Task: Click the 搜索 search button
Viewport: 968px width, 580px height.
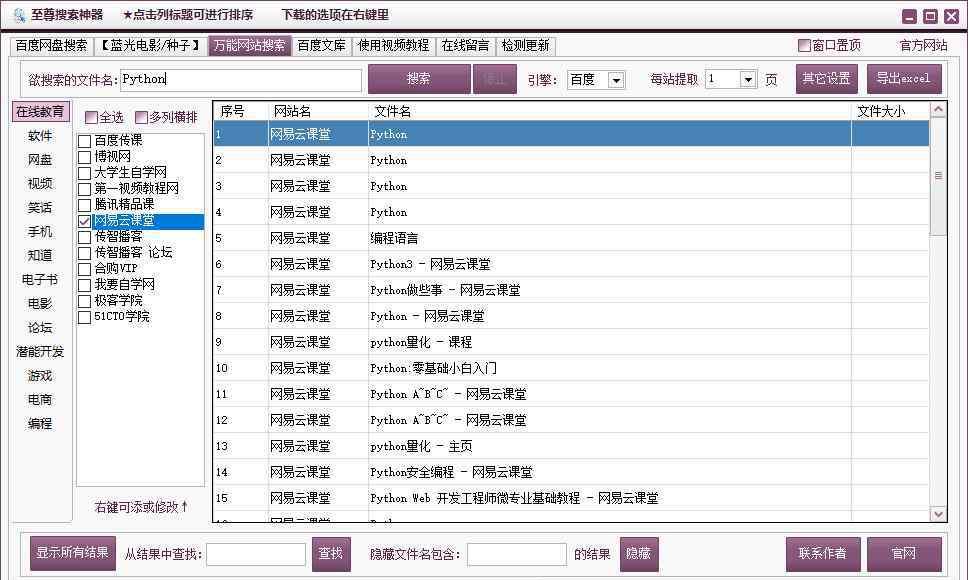Action: pyautogui.click(x=419, y=79)
